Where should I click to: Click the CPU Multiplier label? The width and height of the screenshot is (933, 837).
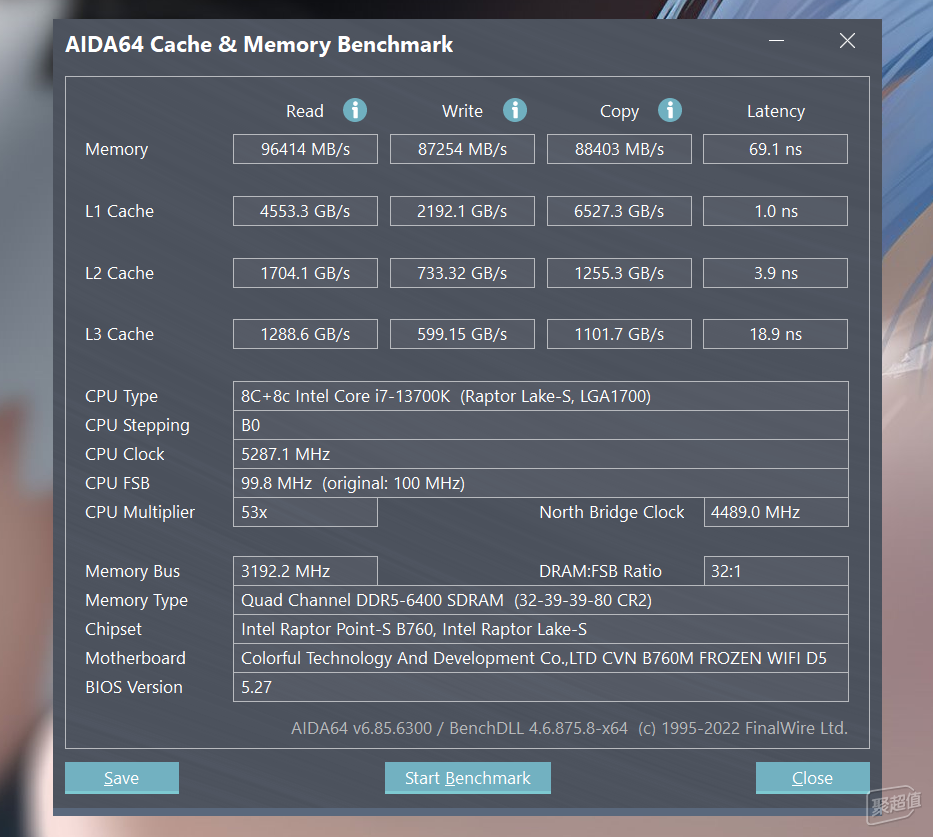click(140, 513)
